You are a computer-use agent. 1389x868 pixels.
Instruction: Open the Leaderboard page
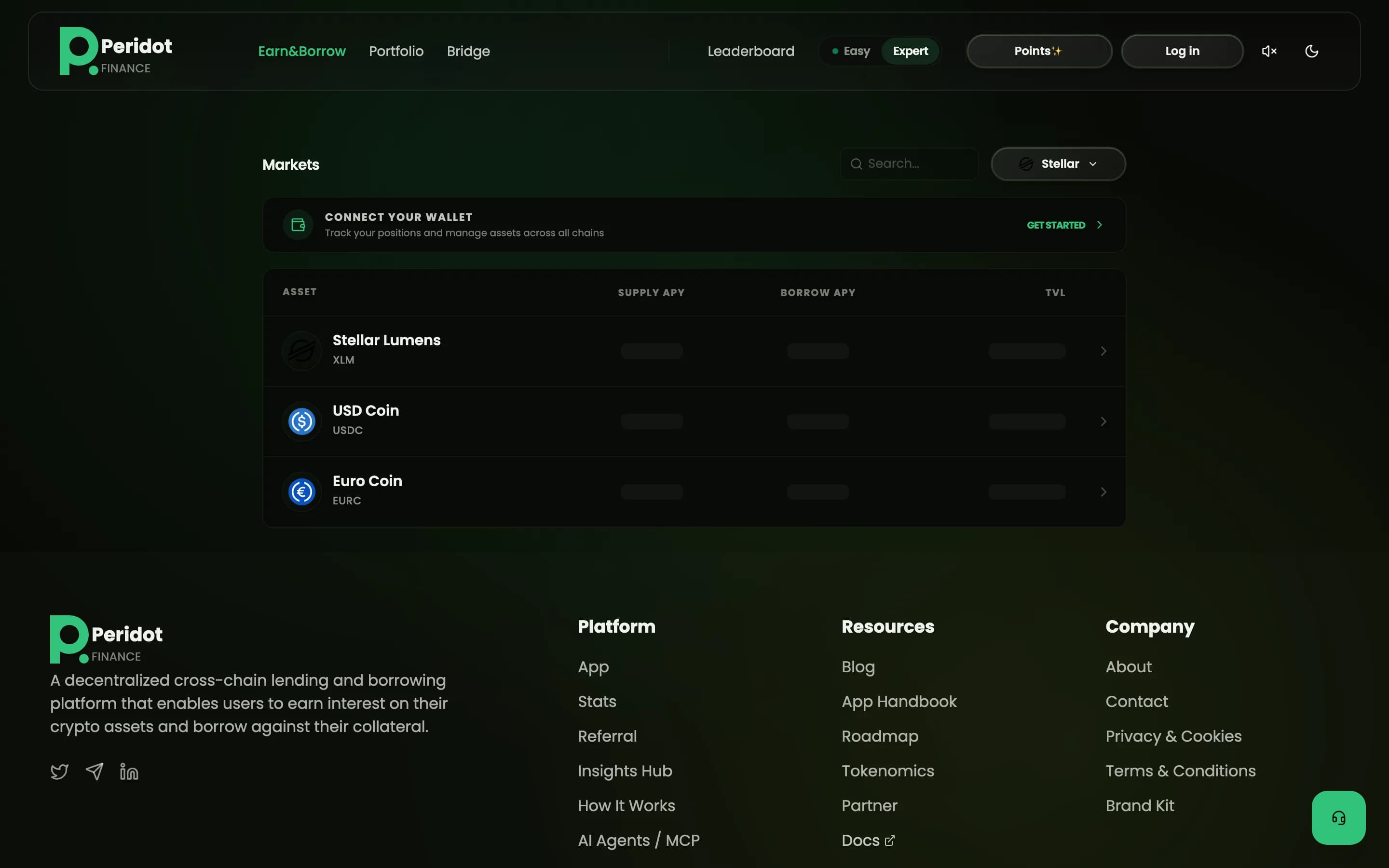tap(751, 51)
